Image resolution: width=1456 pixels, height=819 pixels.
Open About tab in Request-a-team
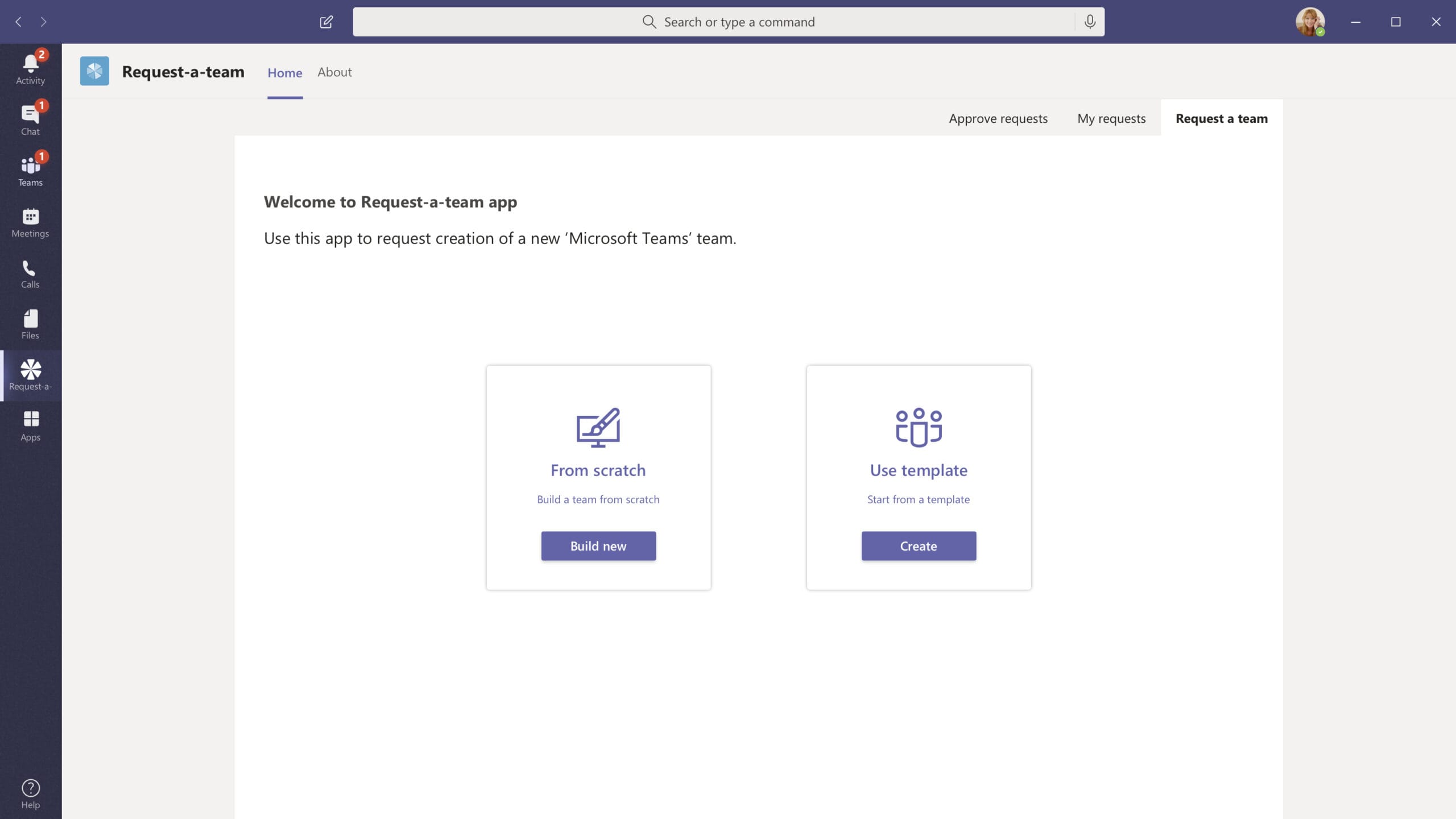pyautogui.click(x=334, y=71)
